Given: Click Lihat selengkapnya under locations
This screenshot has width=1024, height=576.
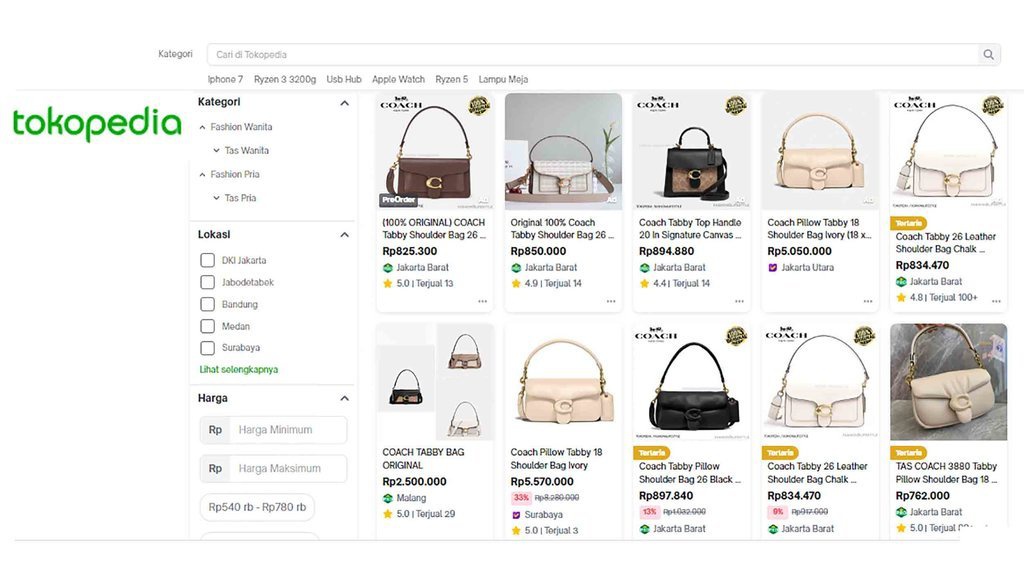Looking at the screenshot, I should click(239, 370).
